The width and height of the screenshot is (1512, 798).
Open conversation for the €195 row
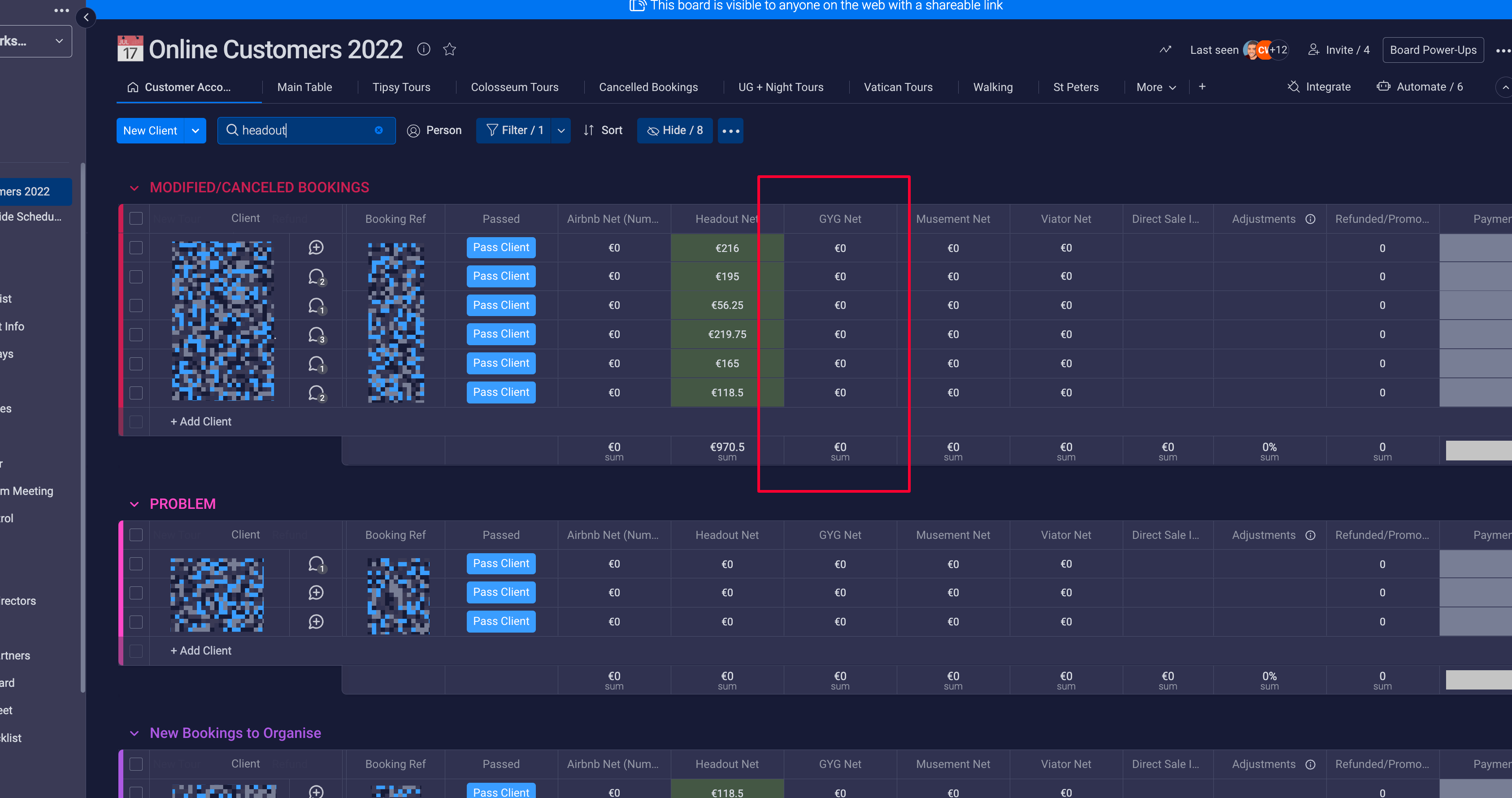(317, 276)
